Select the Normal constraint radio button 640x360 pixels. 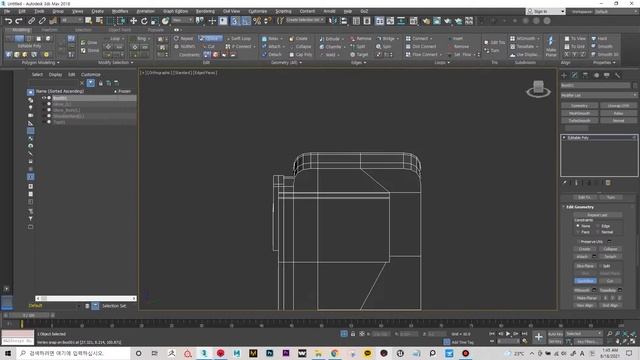598,232
